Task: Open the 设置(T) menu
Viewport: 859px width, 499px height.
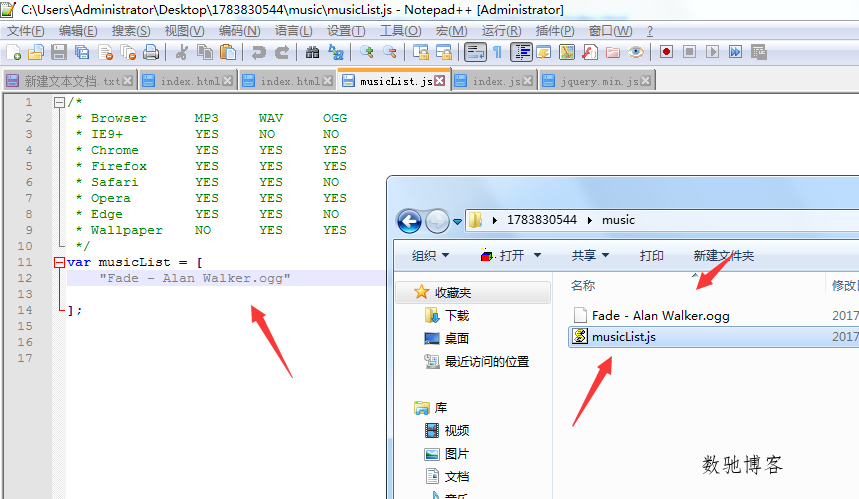Action: pyautogui.click(x=346, y=31)
